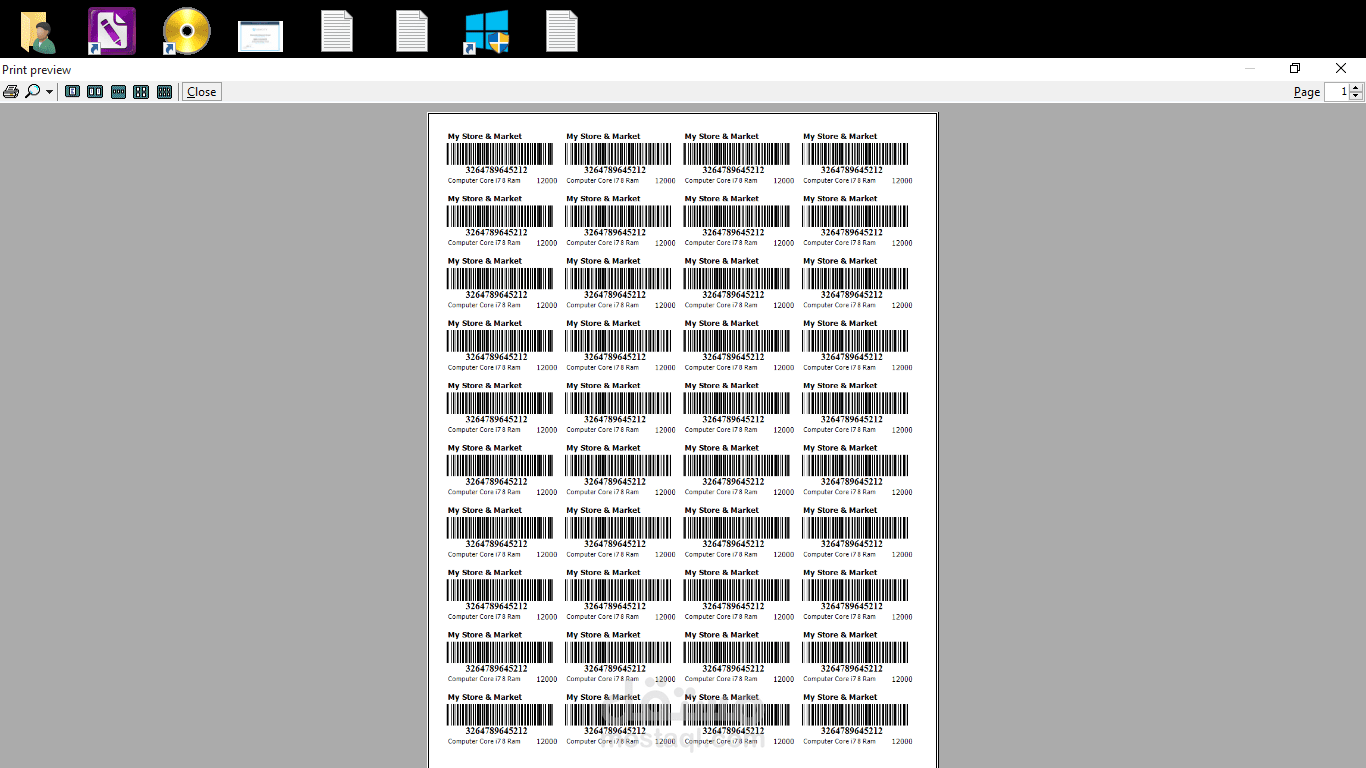The width and height of the screenshot is (1366, 768).
Task: Switch preview to four pages layout
Action: pyautogui.click(x=141, y=92)
